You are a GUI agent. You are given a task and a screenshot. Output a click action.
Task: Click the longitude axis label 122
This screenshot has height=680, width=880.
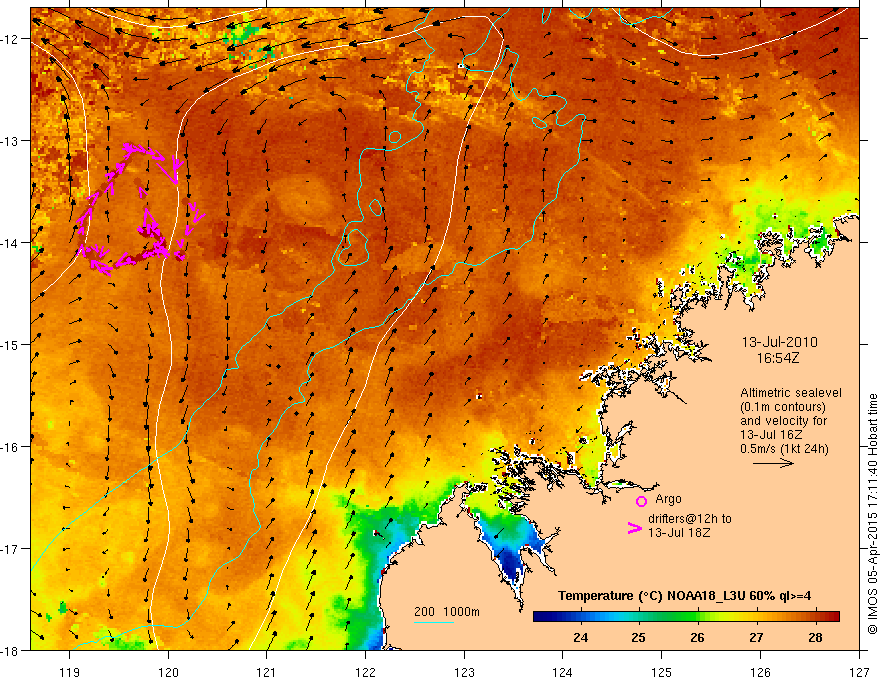click(x=365, y=672)
